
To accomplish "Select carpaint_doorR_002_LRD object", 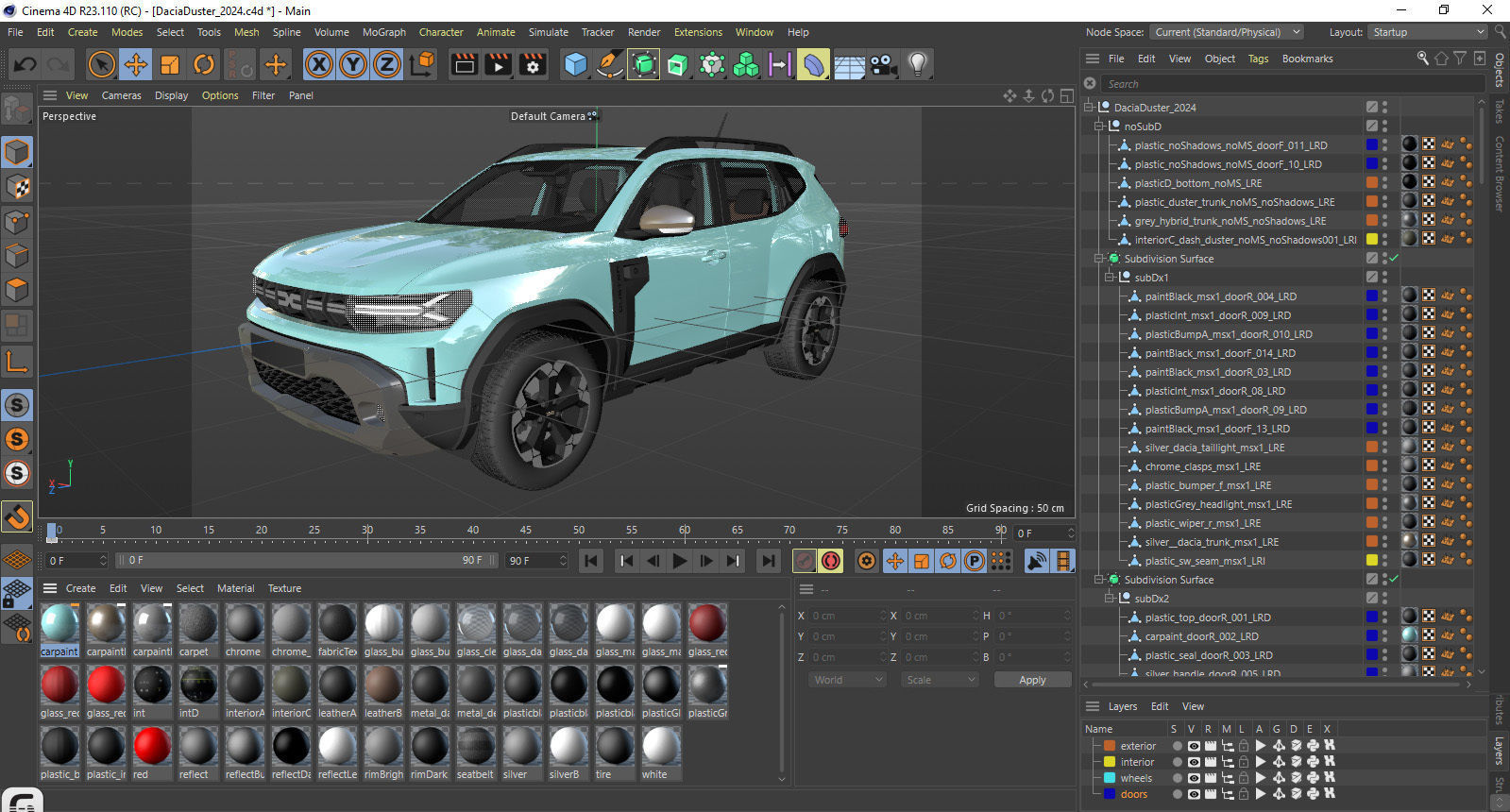I will tap(1201, 636).
